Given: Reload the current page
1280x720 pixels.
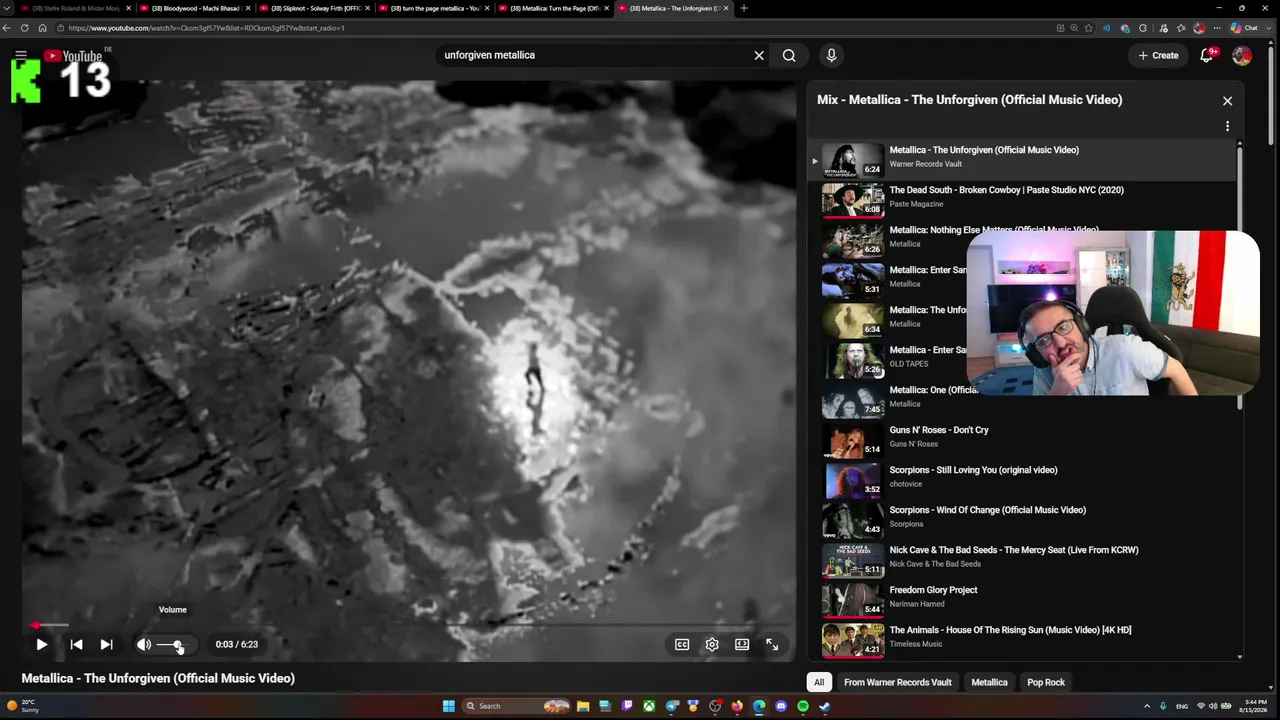Looking at the screenshot, I should (25, 28).
